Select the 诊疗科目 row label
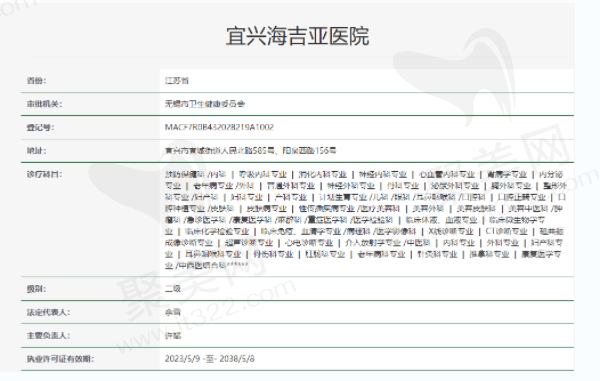 (x=44, y=174)
